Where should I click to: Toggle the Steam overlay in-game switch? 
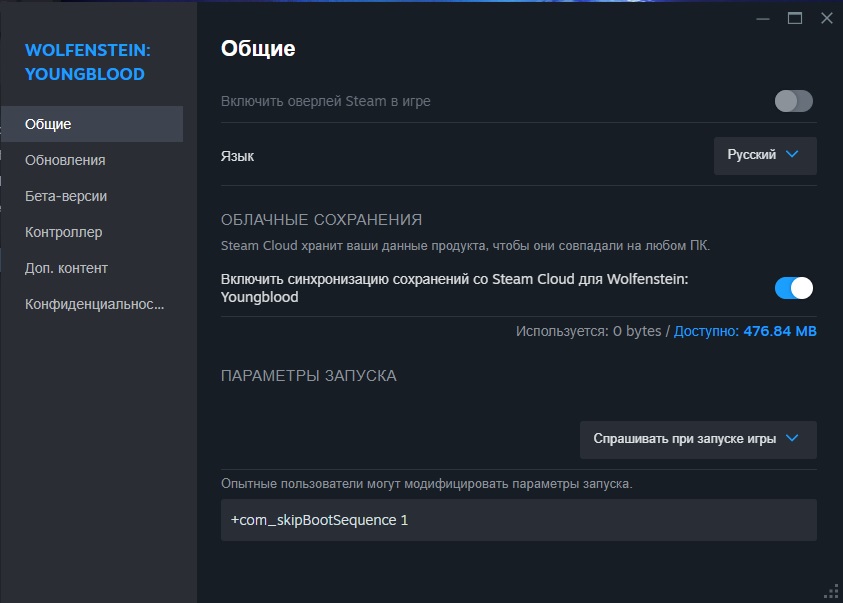pyautogui.click(x=794, y=101)
